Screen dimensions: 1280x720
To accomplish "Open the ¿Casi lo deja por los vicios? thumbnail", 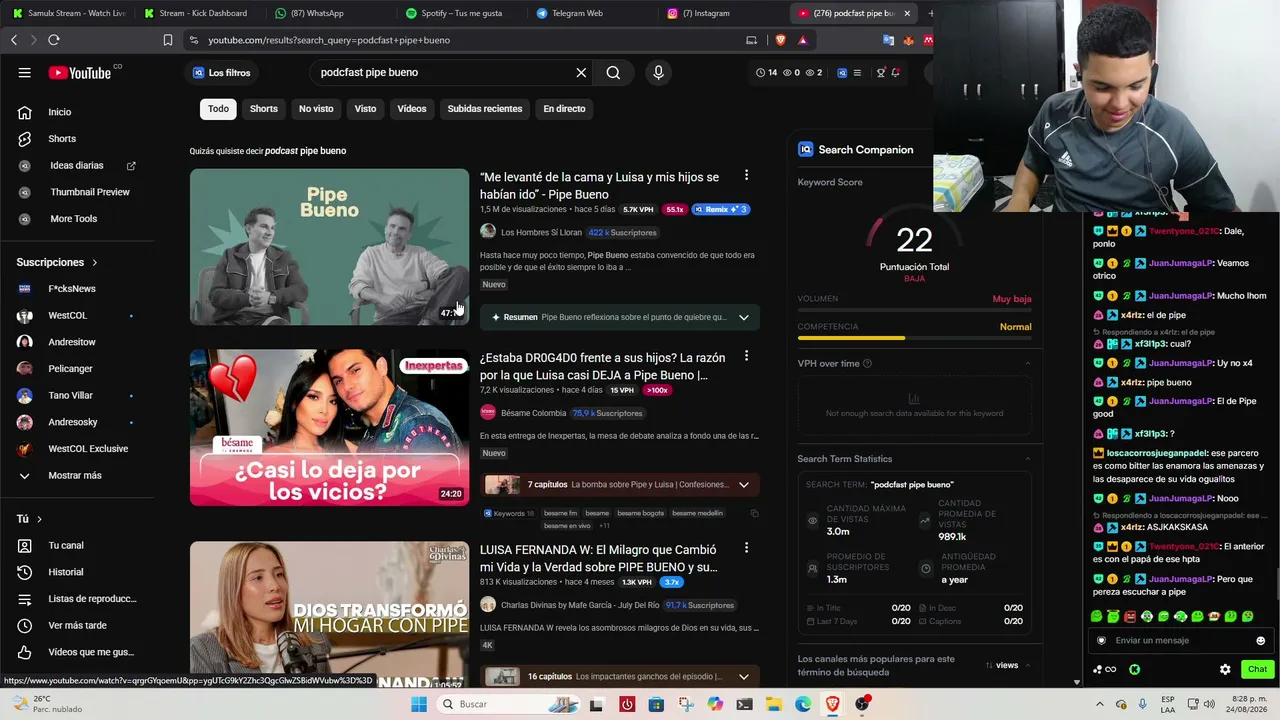I will click(329, 427).
